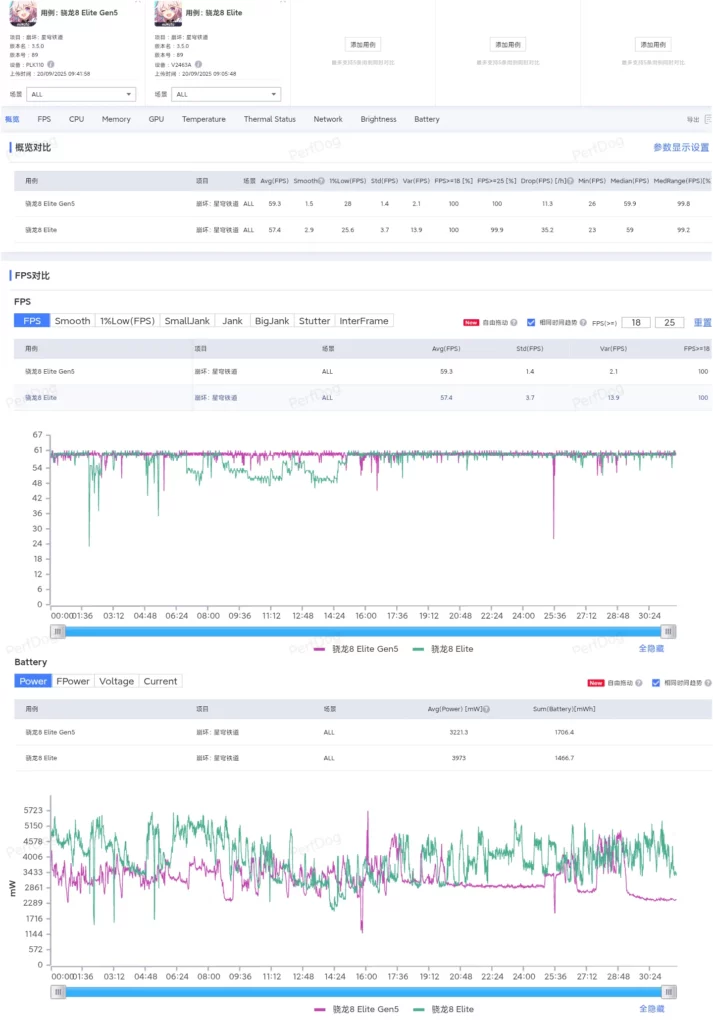Click 重置 reset link beside FPS thresholds
This screenshot has height=1024, width=713.
(702, 323)
